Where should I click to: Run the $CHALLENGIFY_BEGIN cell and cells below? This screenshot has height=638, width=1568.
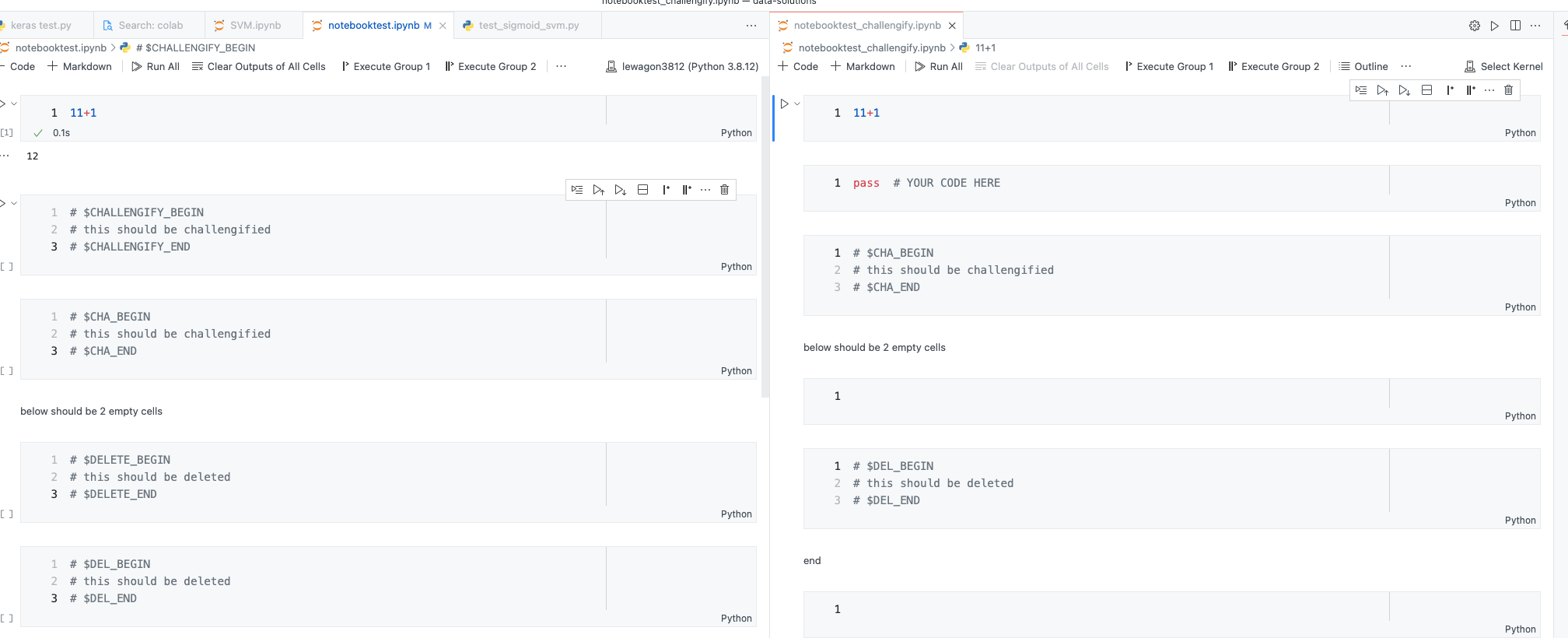tap(620, 190)
